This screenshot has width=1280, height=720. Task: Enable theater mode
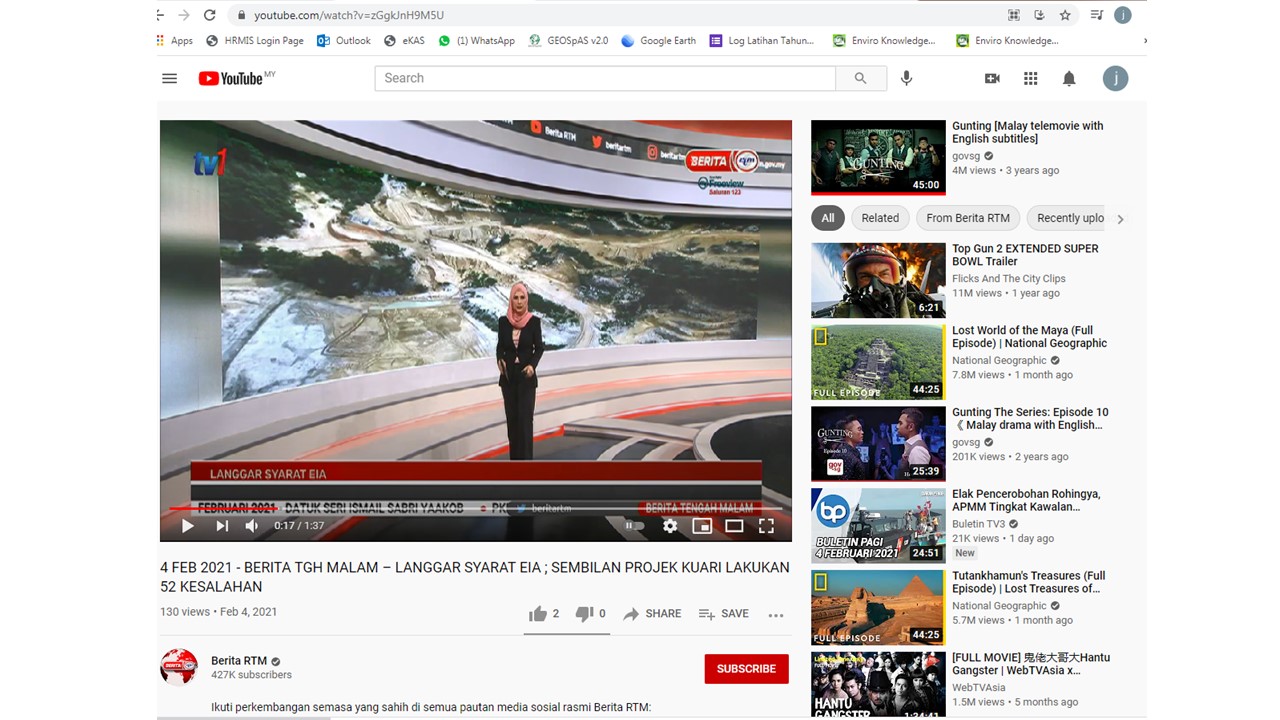[x=734, y=526]
